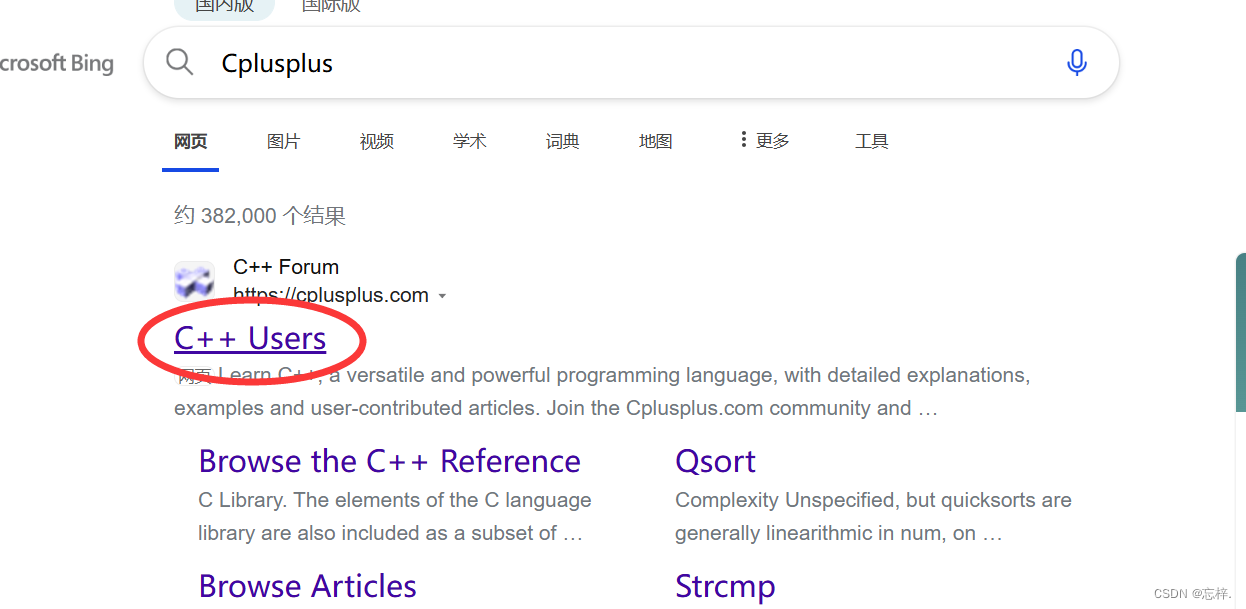Open the Strcmp sublink
The width and height of the screenshot is (1246, 609).
pos(725,586)
